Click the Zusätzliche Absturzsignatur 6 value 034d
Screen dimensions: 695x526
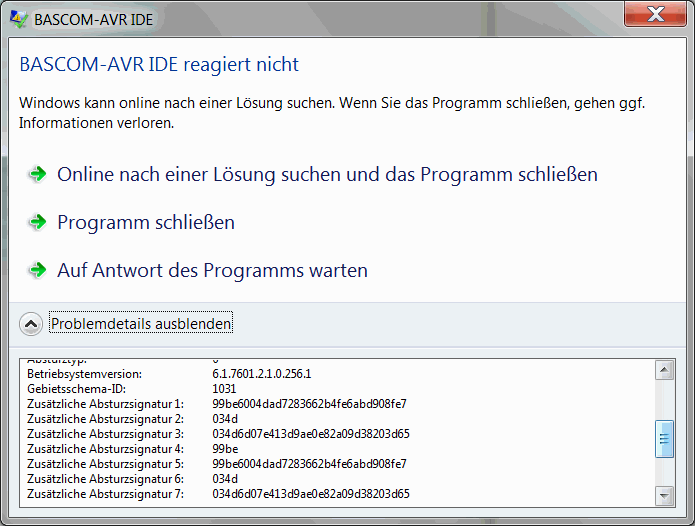pos(225,479)
